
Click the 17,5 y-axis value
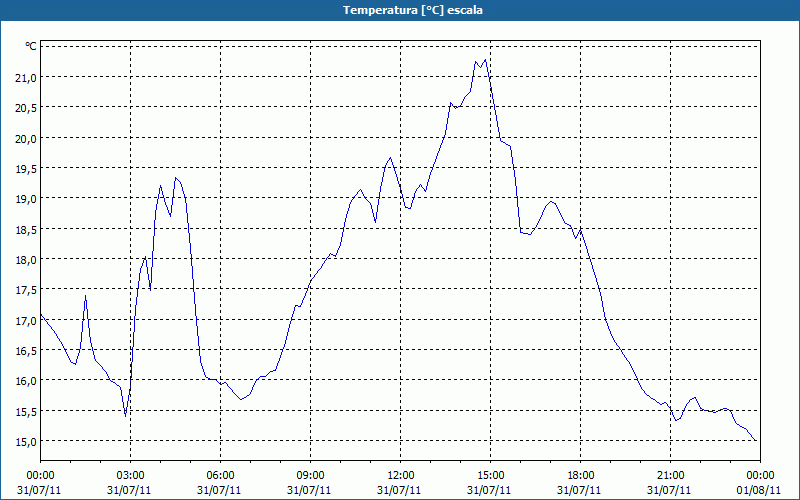[x=26, y=289]
